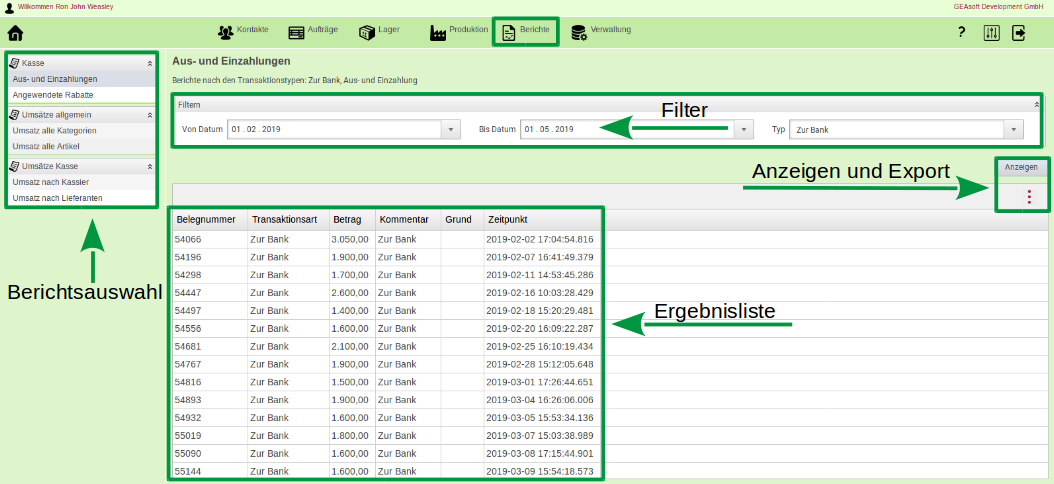Collapse the Filtern panel
1054x484 pixels.
[x=1037, y=104]
